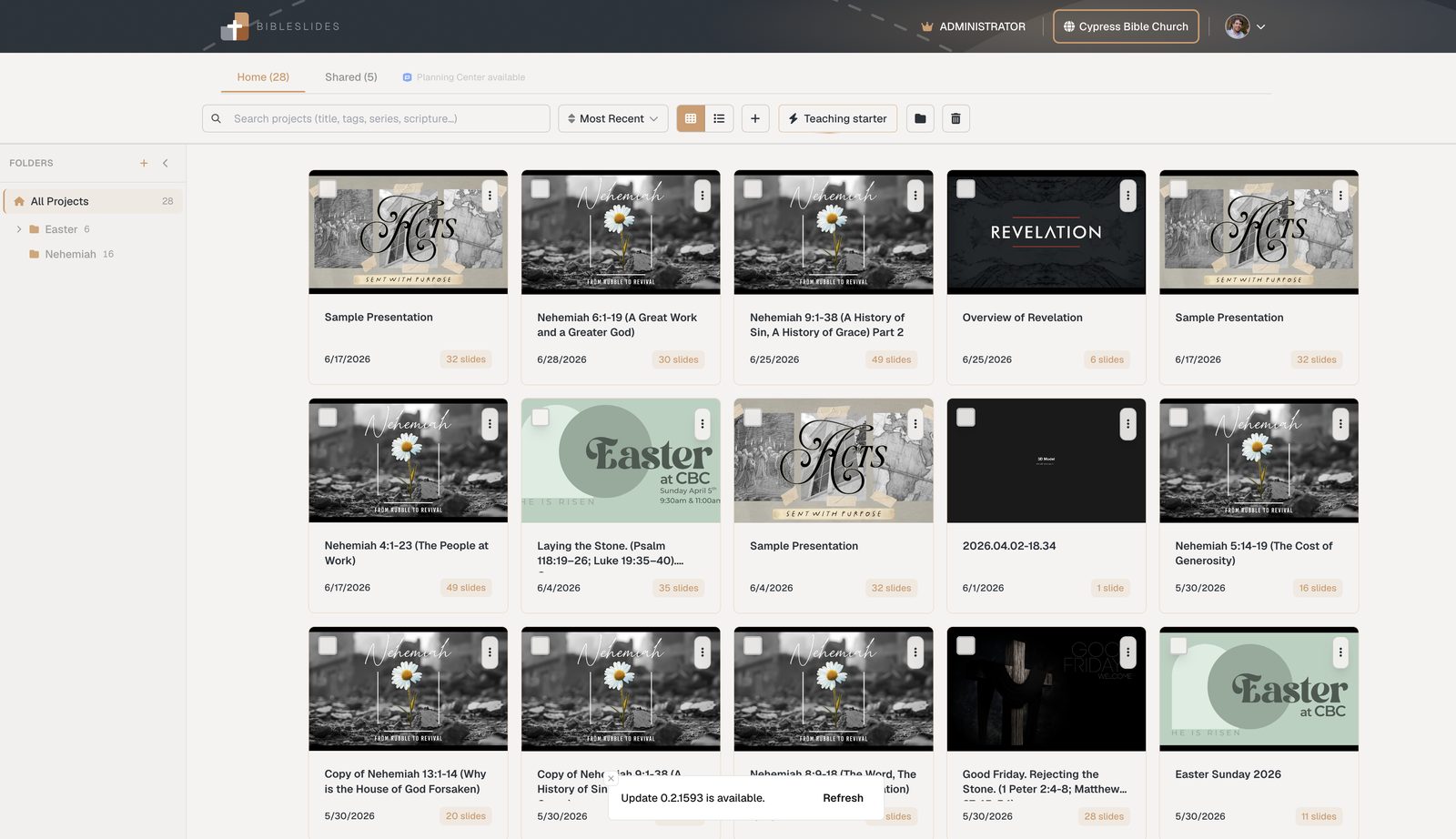1456x839 pixels.
Task: Dismiss the update notification with X
Action: [x=612, y=778]
